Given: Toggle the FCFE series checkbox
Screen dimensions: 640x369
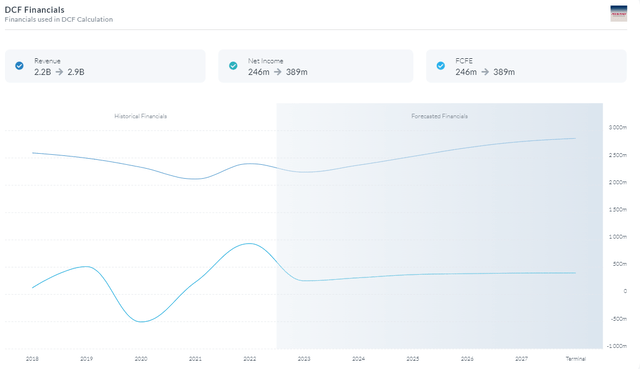Looking at the screenshot, I should [441, 66].
